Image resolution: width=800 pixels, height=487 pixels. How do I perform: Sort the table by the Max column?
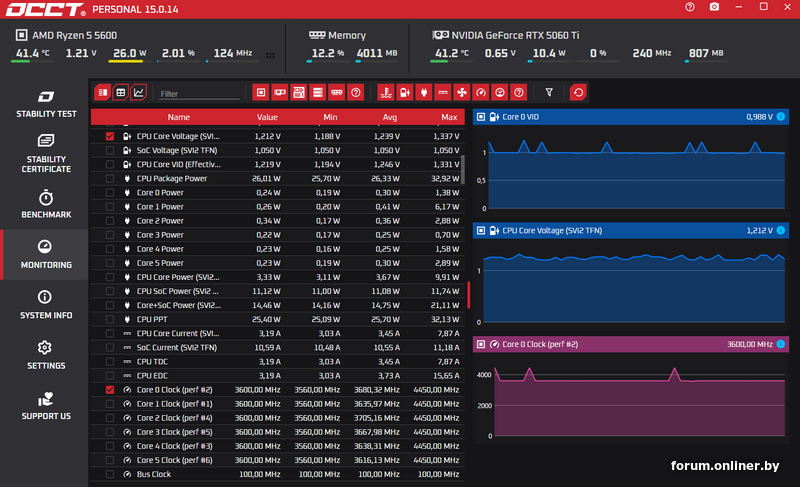[x=448, y=117]
